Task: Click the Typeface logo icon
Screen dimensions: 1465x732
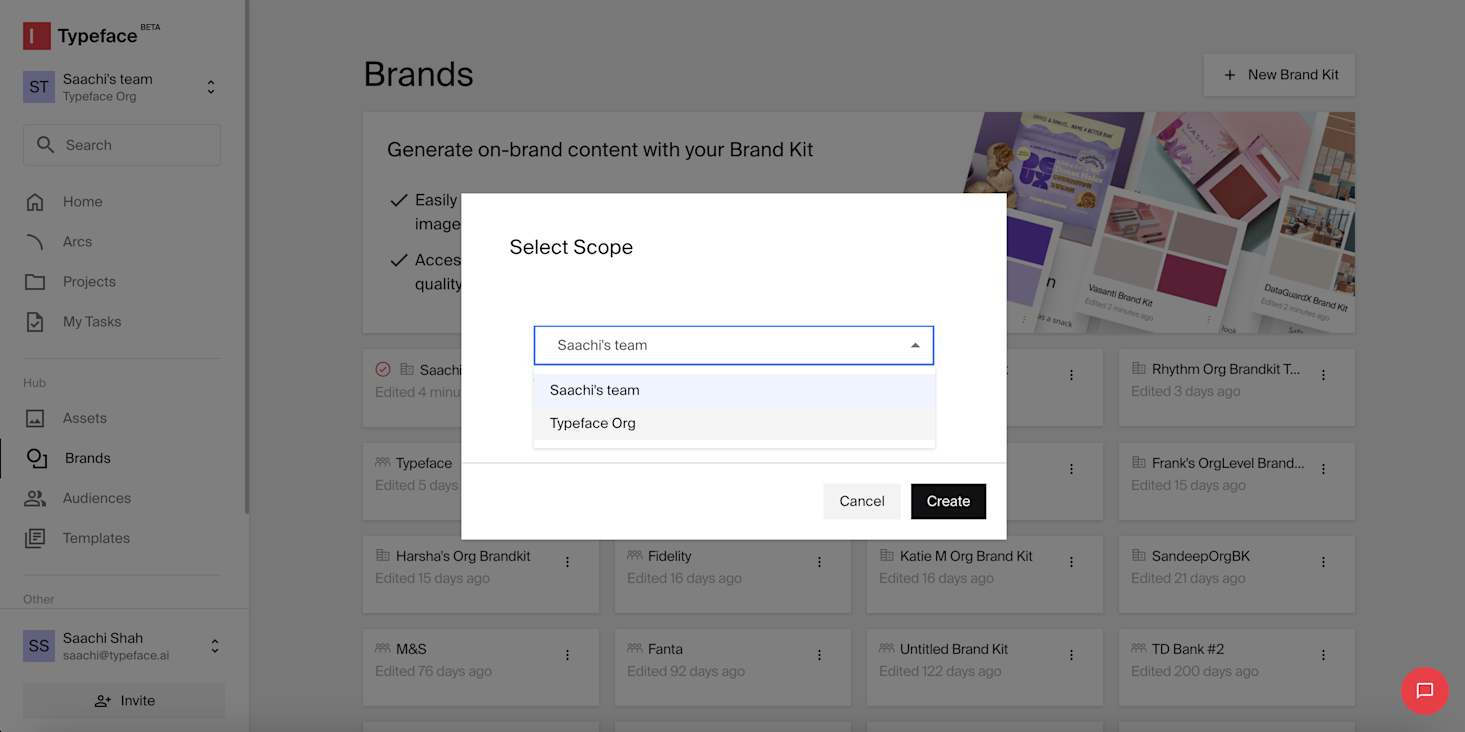Action: pos(37,36)
